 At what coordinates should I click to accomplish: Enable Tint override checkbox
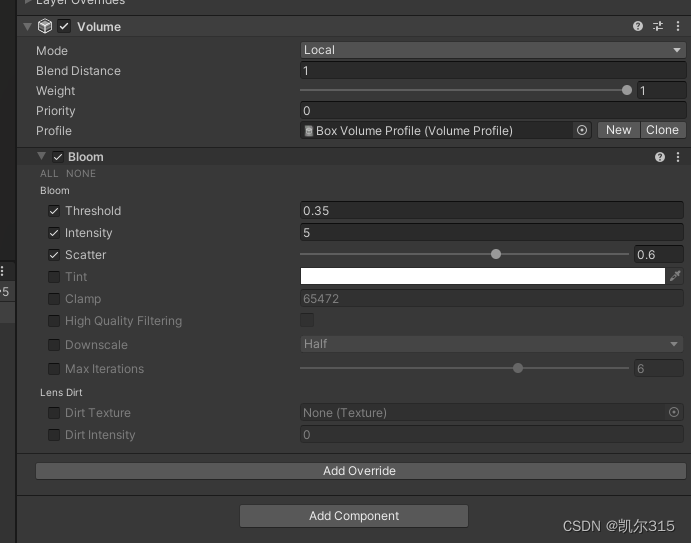(x=54, y=277)
